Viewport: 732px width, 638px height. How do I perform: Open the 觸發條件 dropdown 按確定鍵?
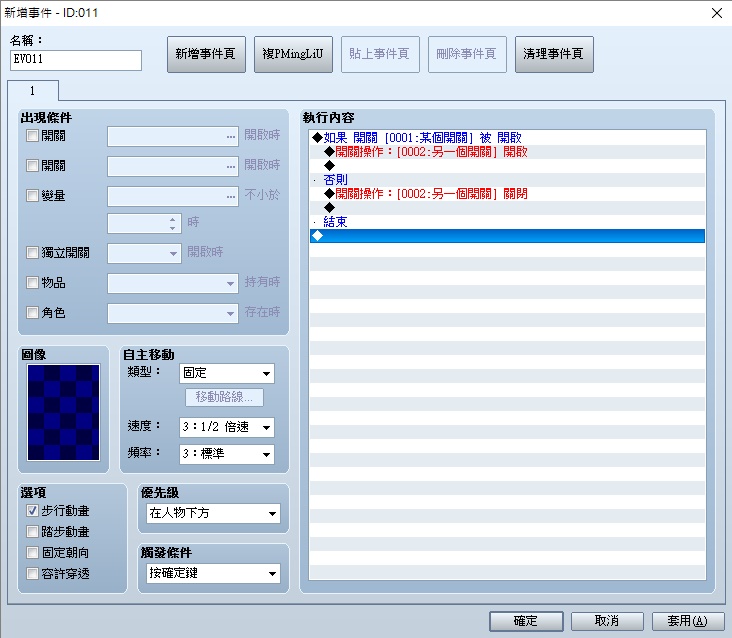click(x=213, y=573)
